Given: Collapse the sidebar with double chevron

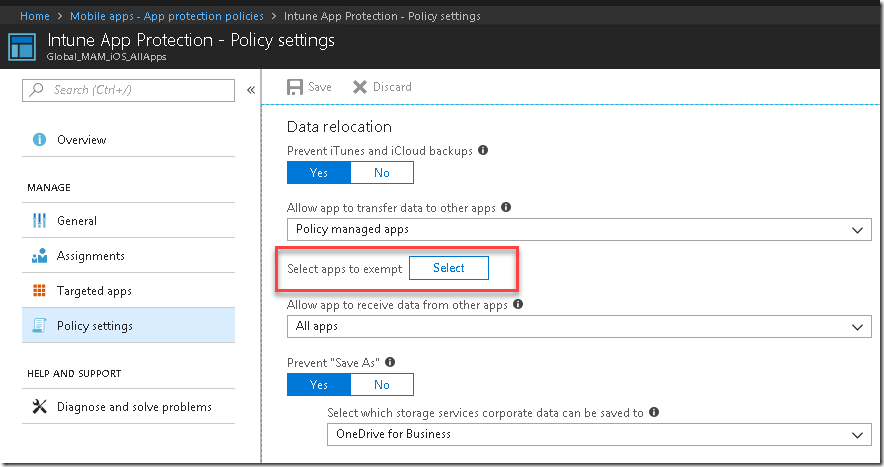Looking at the screenshot, I should [251, 90].
